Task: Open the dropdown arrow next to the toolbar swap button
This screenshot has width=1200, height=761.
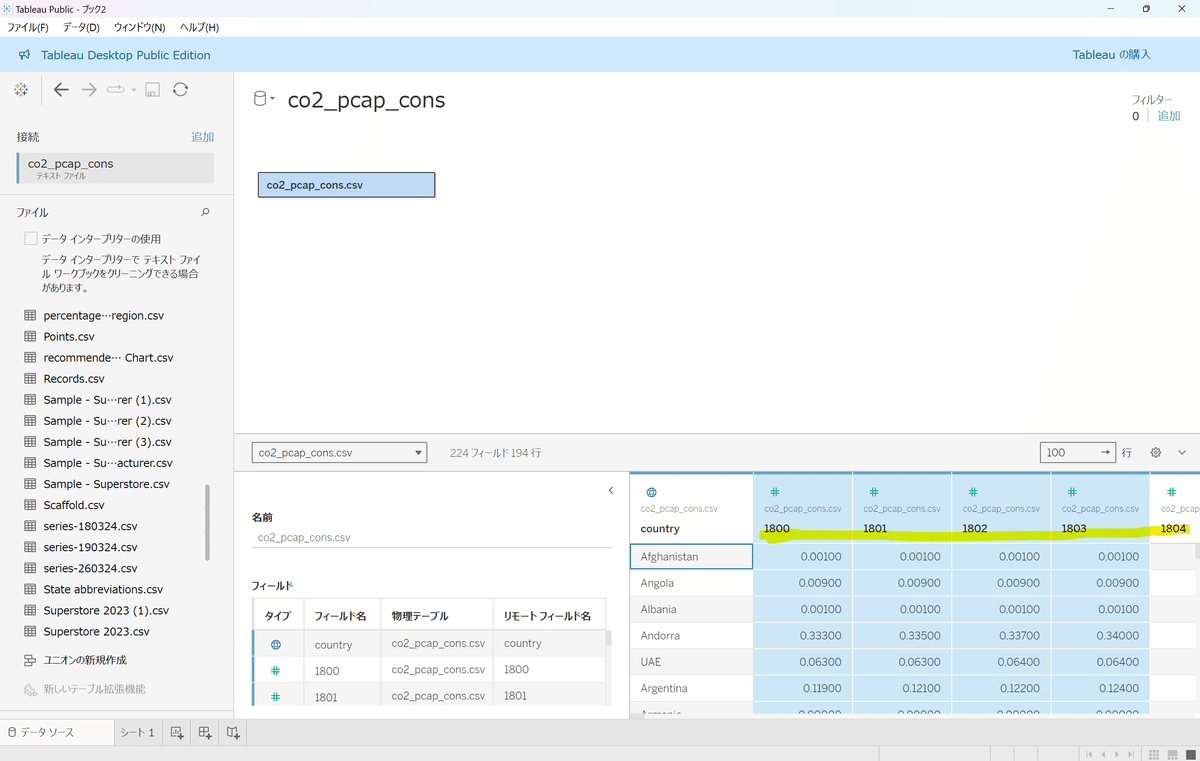Action: pos(133,90)
